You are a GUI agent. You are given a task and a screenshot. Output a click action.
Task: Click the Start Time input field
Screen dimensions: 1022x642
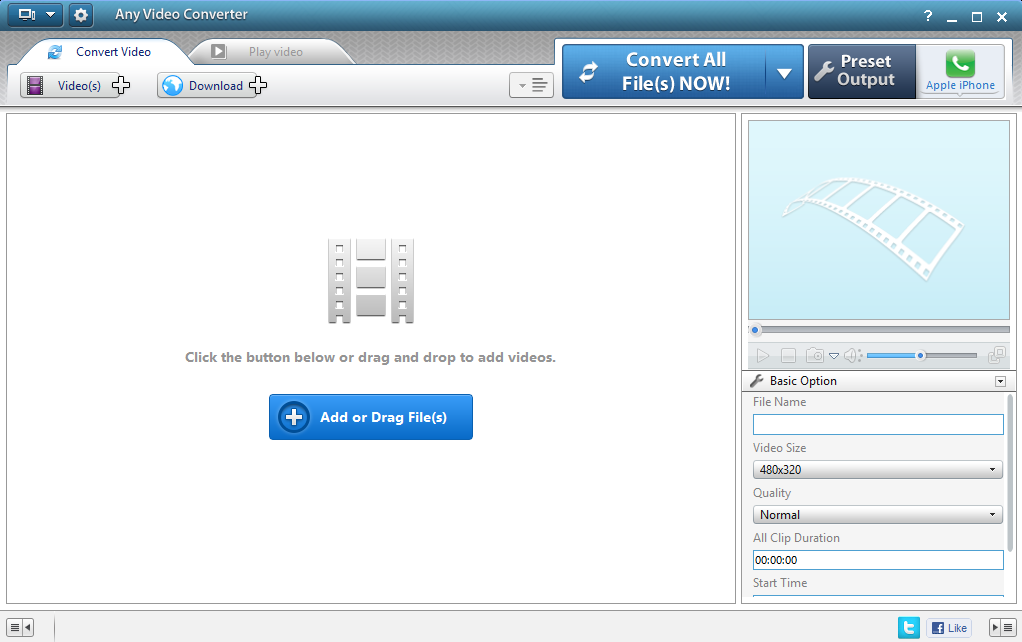tap(878, 598)
